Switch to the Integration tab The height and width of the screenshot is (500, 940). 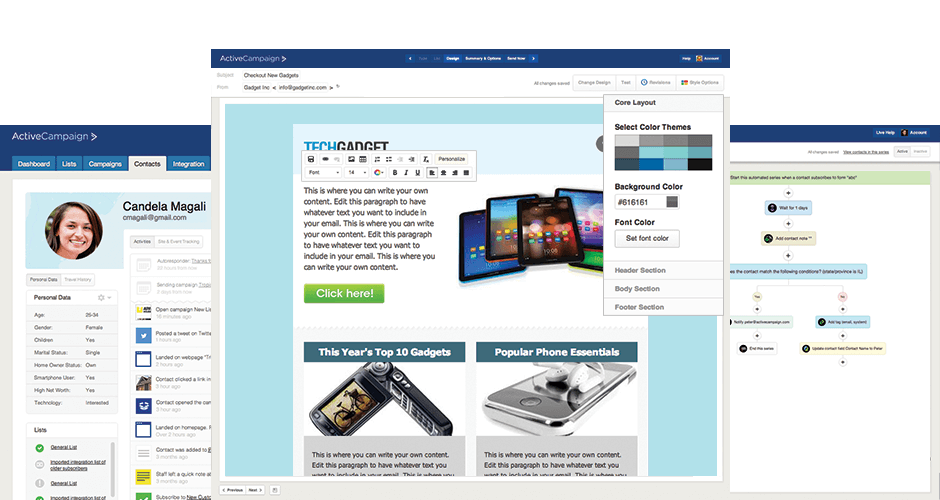[x=188, y=164]
